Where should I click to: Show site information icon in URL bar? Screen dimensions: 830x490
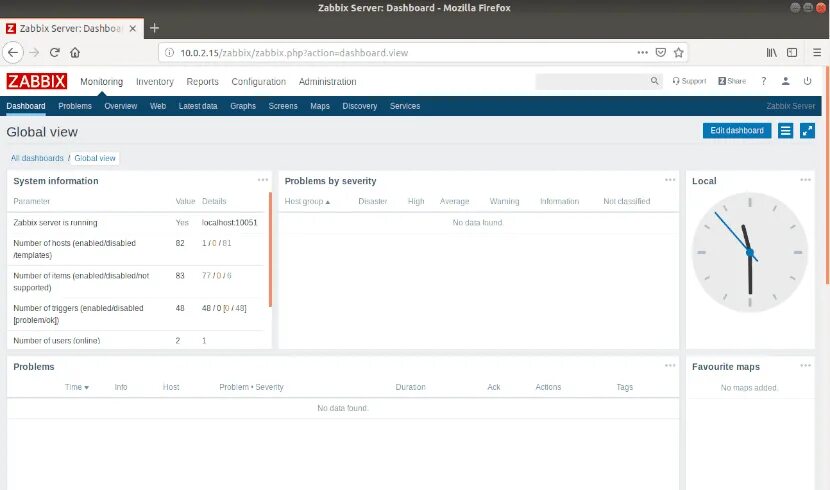pyautogui.click(x=169, y=52)
